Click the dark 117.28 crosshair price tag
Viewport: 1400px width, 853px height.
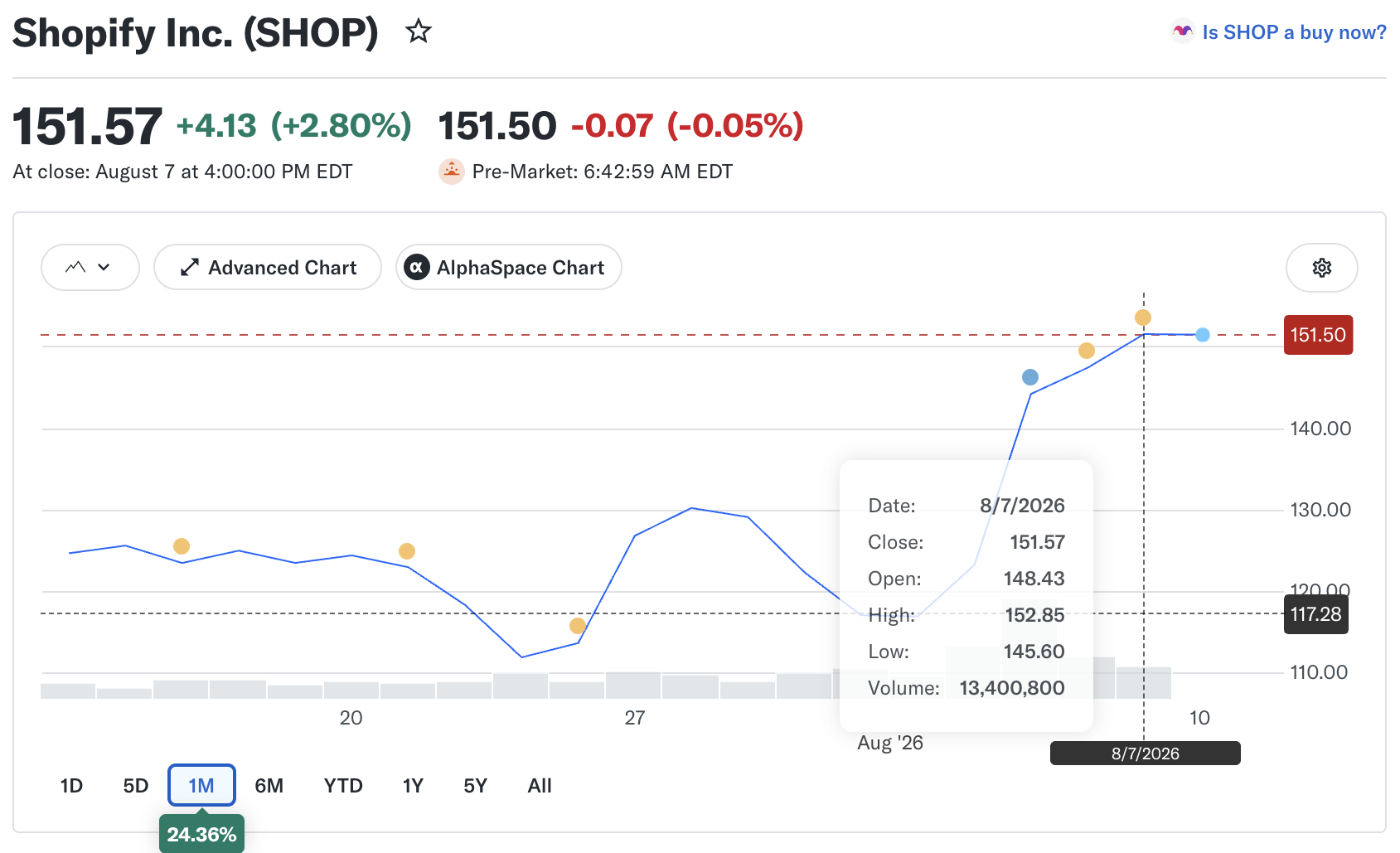pos(1315,614)
